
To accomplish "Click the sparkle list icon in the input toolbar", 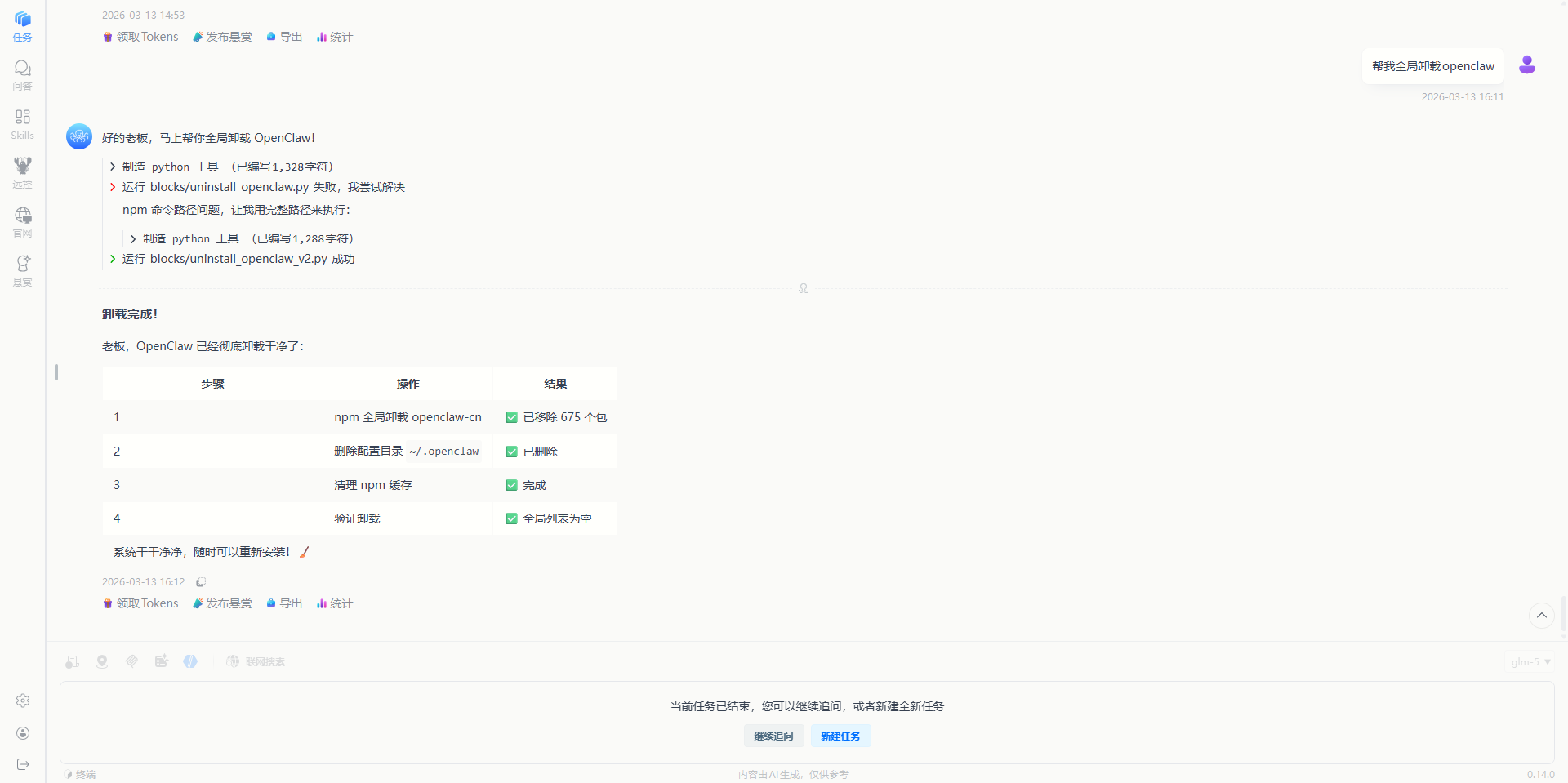I will 161,661.
